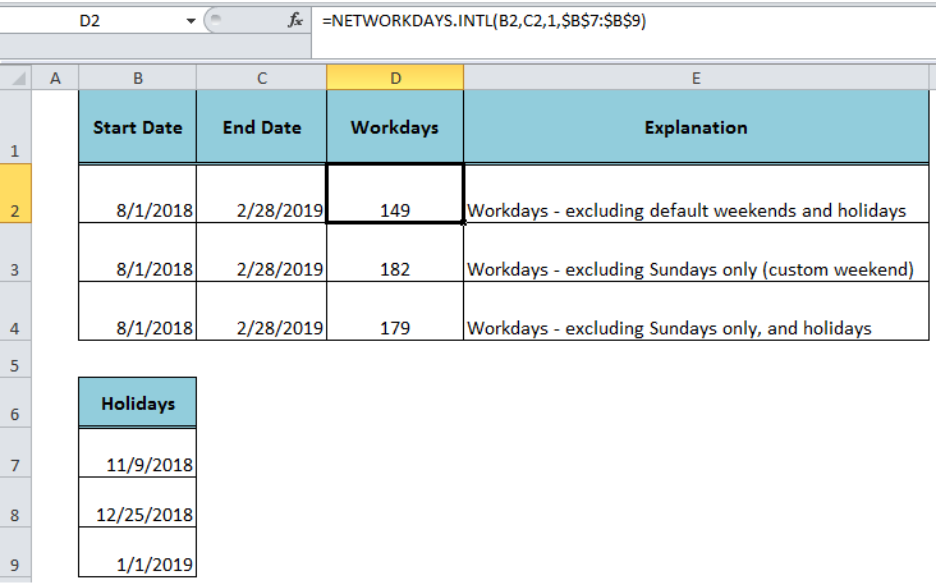The width and height of the screenshot is (940, 584).
Task: Select the Workdays header cell
Action: [x=395, y=127]
